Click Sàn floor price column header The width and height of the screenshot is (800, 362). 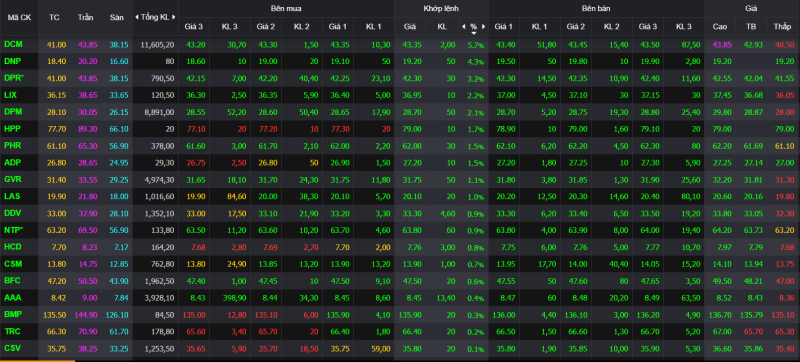click(116, 17)
